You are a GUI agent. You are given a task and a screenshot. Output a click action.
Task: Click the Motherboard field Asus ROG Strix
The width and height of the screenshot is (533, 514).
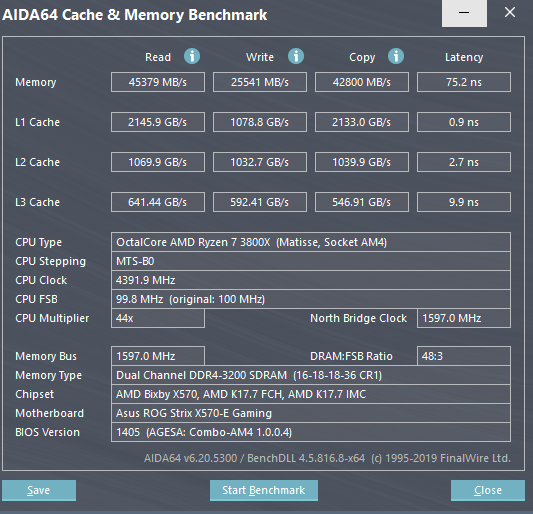tap(311, 413)
